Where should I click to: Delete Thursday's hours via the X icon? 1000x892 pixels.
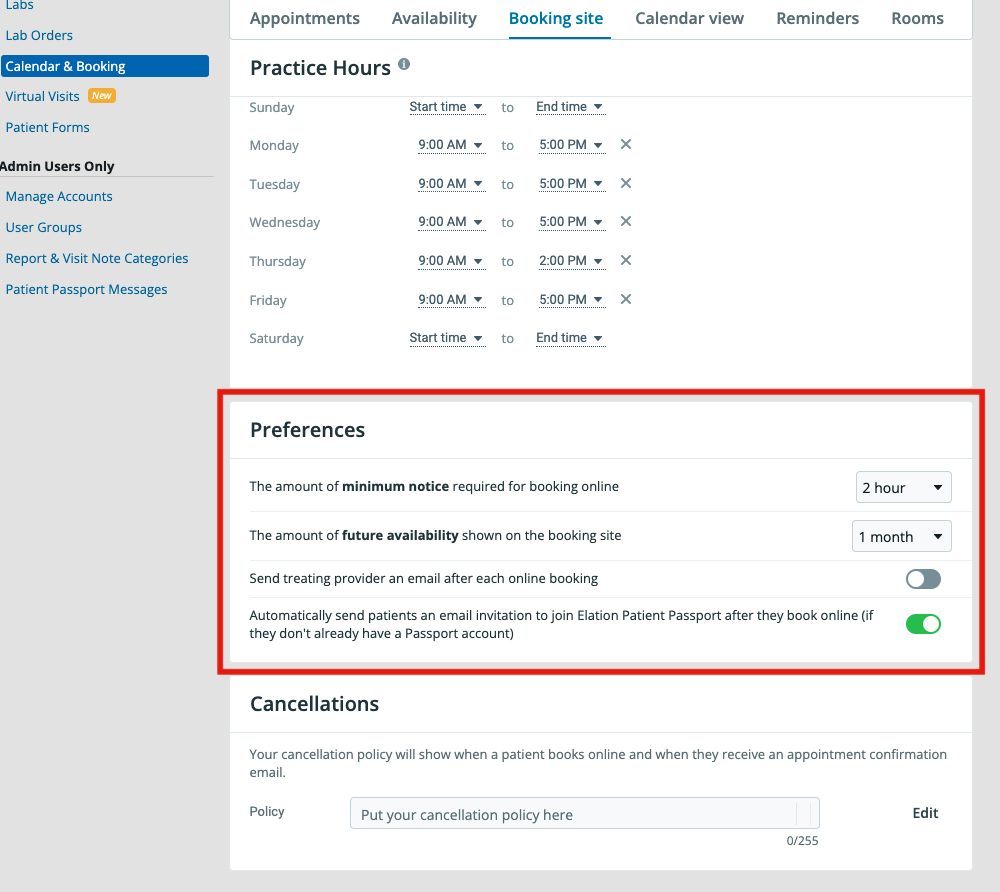pos(625,260)
